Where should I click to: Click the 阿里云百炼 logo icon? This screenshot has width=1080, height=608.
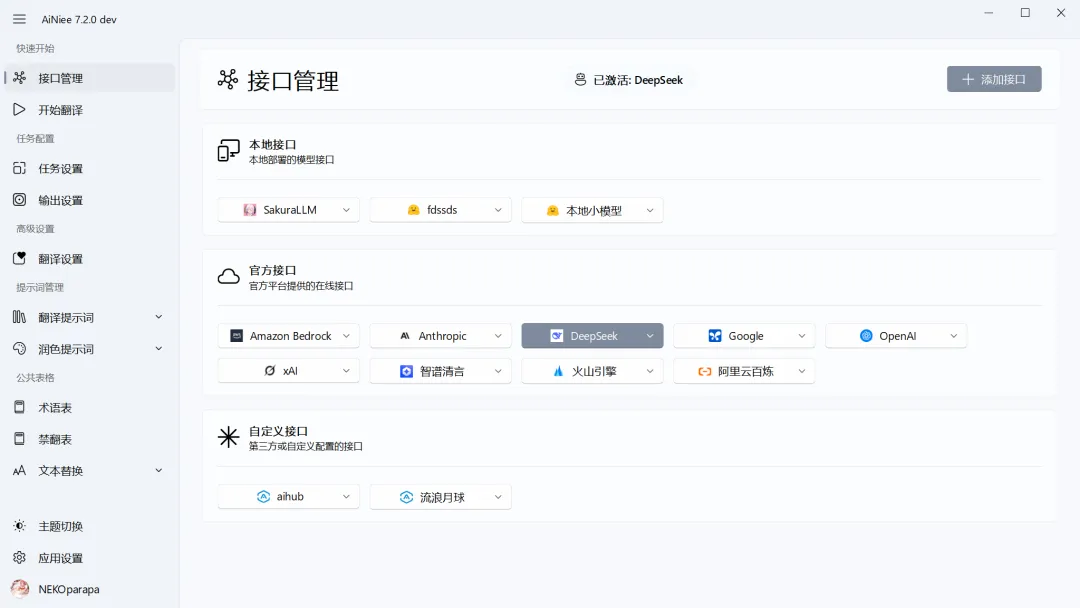click(x=705, y=371)
